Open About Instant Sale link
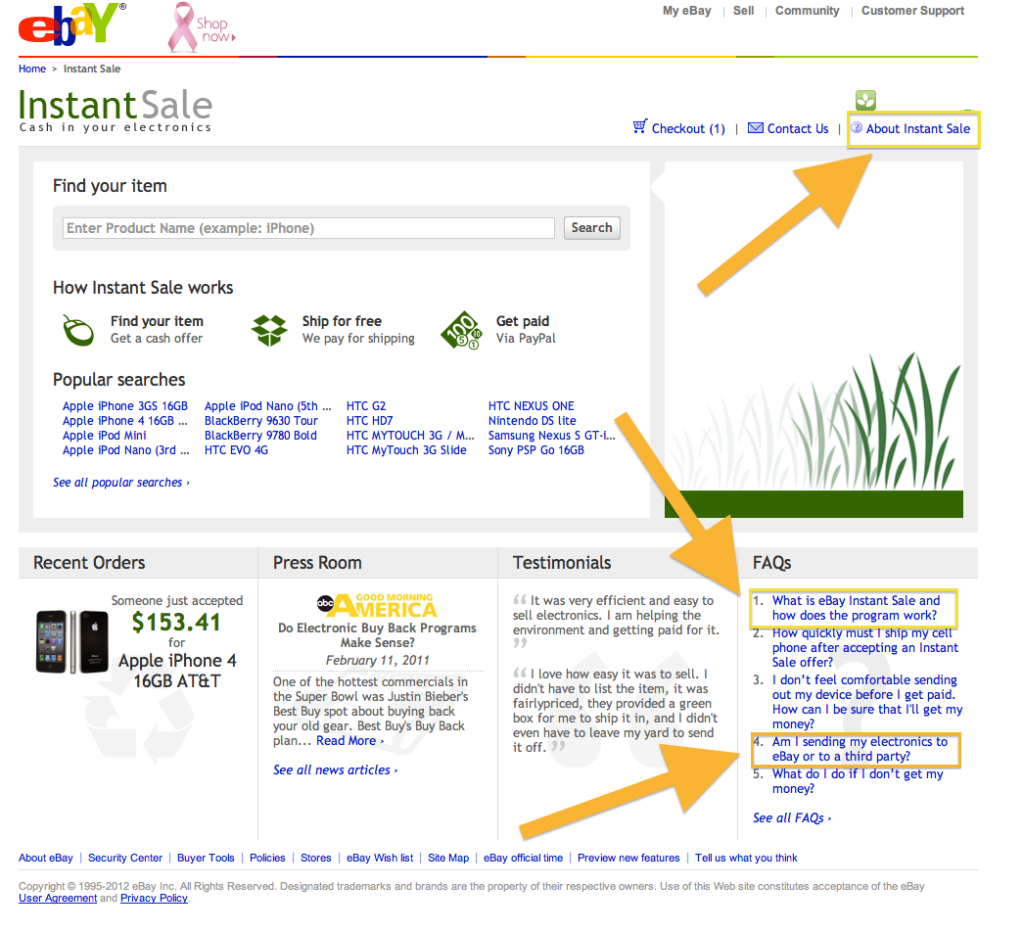Screen dimensions: 1023x931 click(x=918, y=129)
